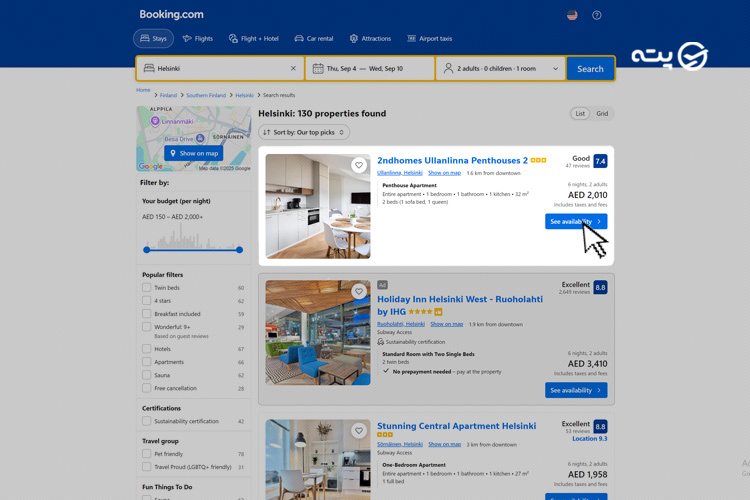Open the Car rental tab
The image size is (750, 500).
(x=314, y=39)
